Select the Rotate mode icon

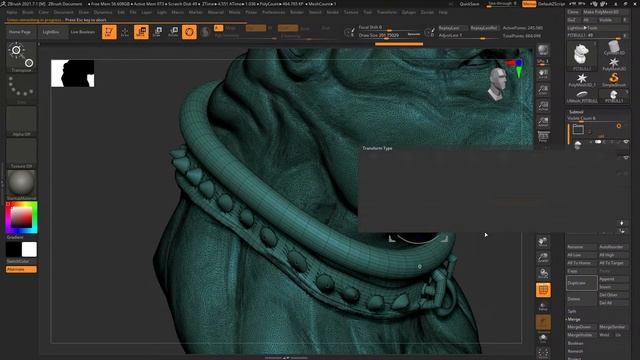(173, 32)
